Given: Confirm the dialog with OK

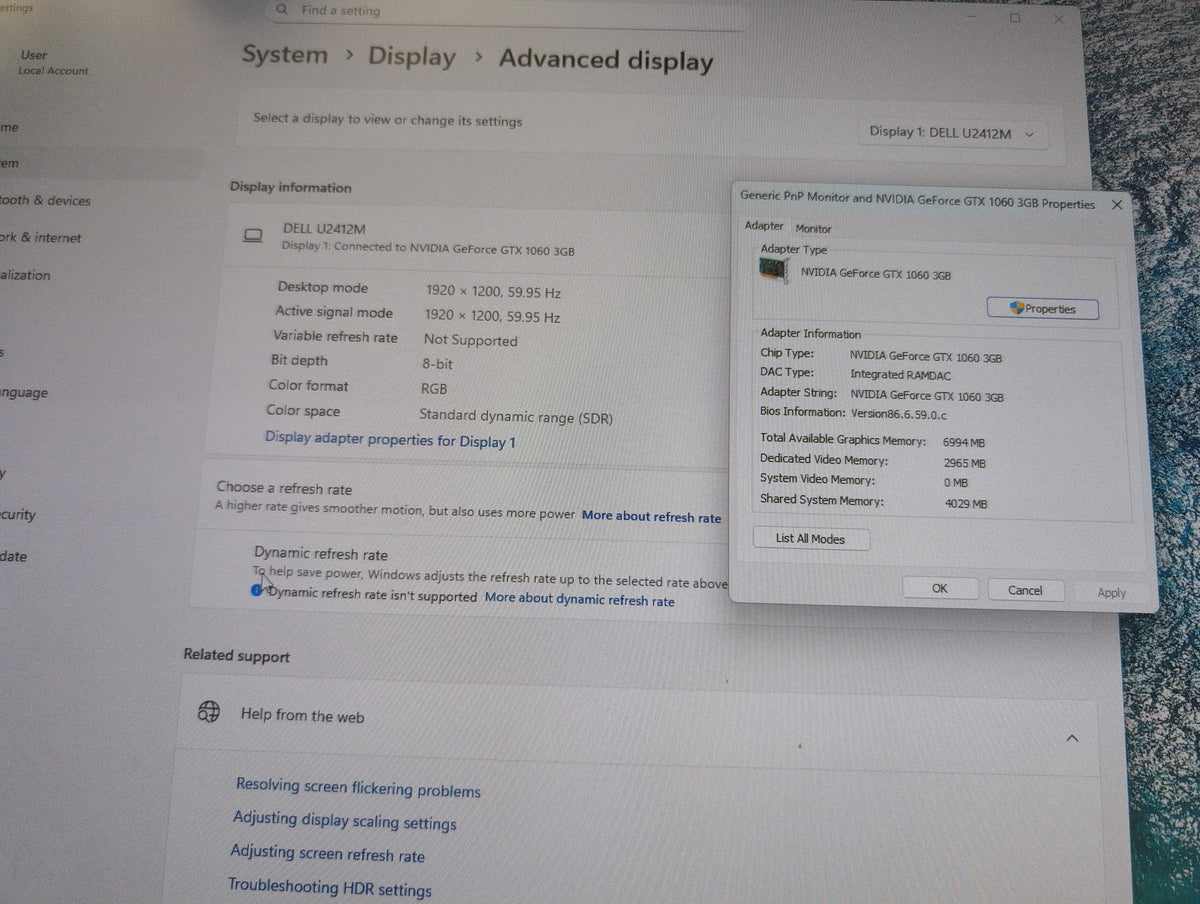Looking at the screenshot, I should click(939, 589).
